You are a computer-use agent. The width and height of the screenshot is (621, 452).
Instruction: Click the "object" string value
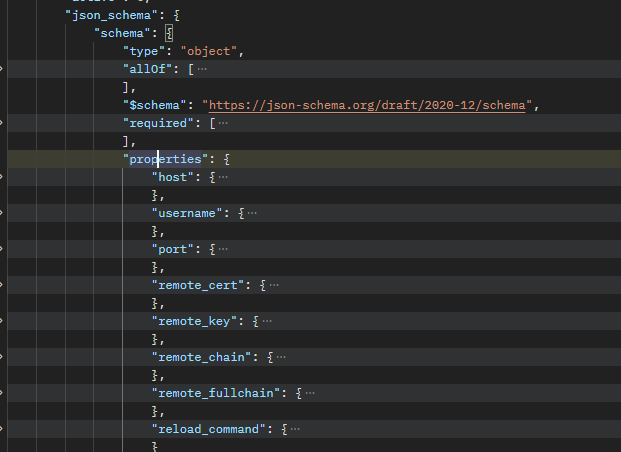click(x=209, y=51)
